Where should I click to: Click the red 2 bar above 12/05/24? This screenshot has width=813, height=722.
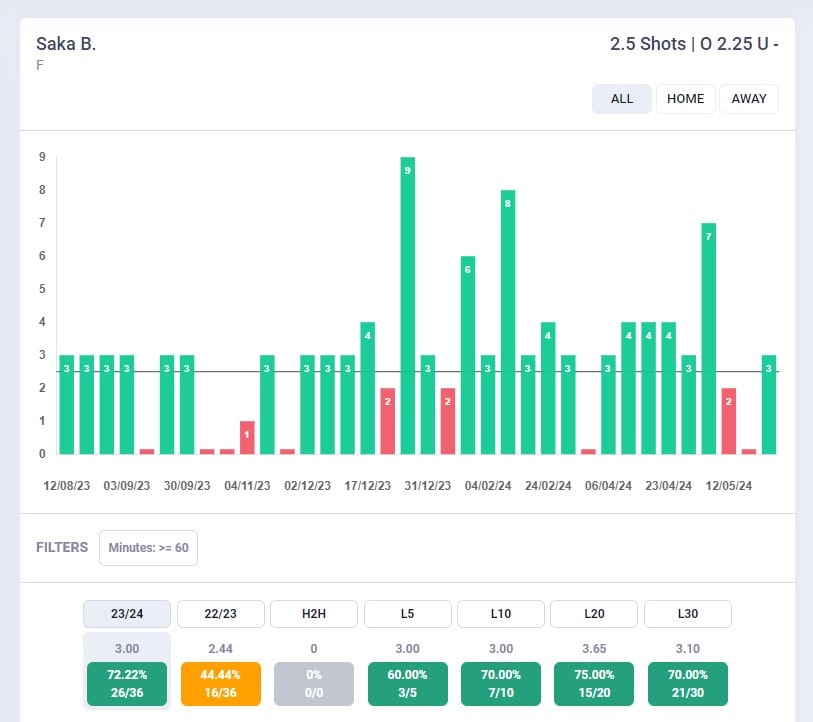[728, 421]
